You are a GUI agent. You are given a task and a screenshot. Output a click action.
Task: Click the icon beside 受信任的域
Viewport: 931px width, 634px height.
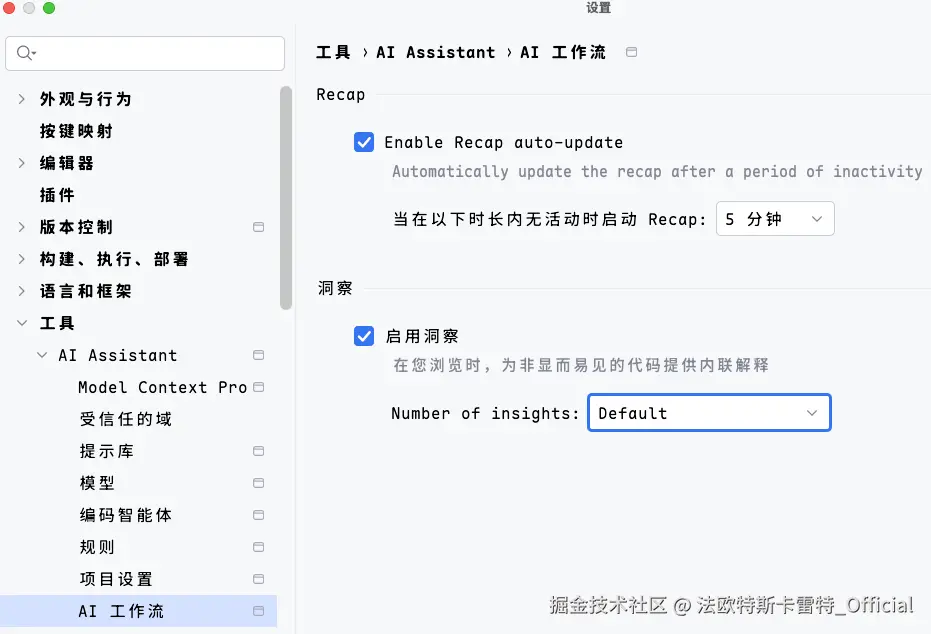(x=258, y=419)
